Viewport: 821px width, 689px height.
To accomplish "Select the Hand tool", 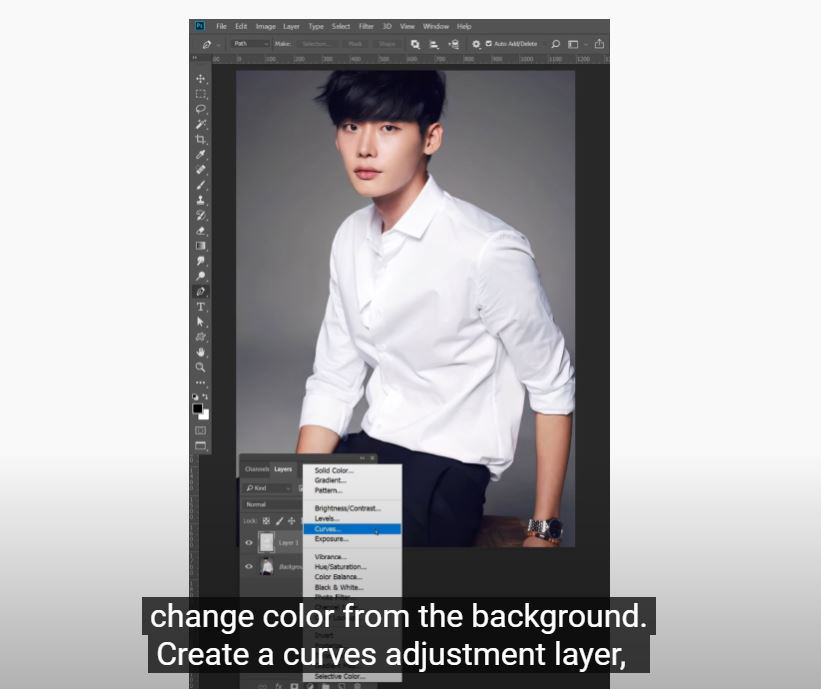I will (x=201, y=352).
